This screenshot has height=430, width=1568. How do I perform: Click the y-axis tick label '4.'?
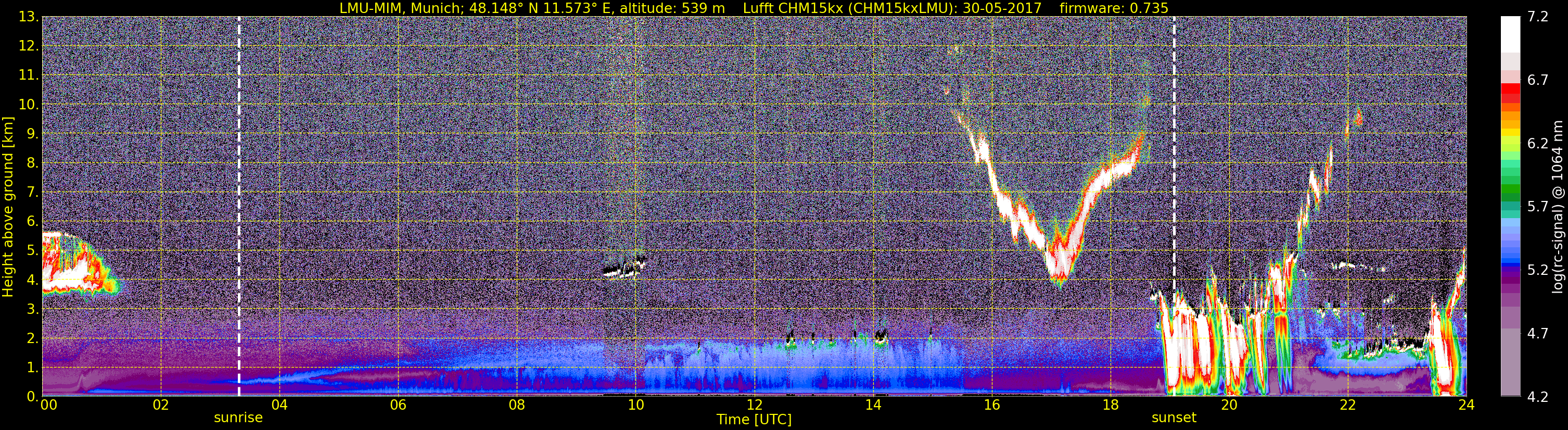33,280
